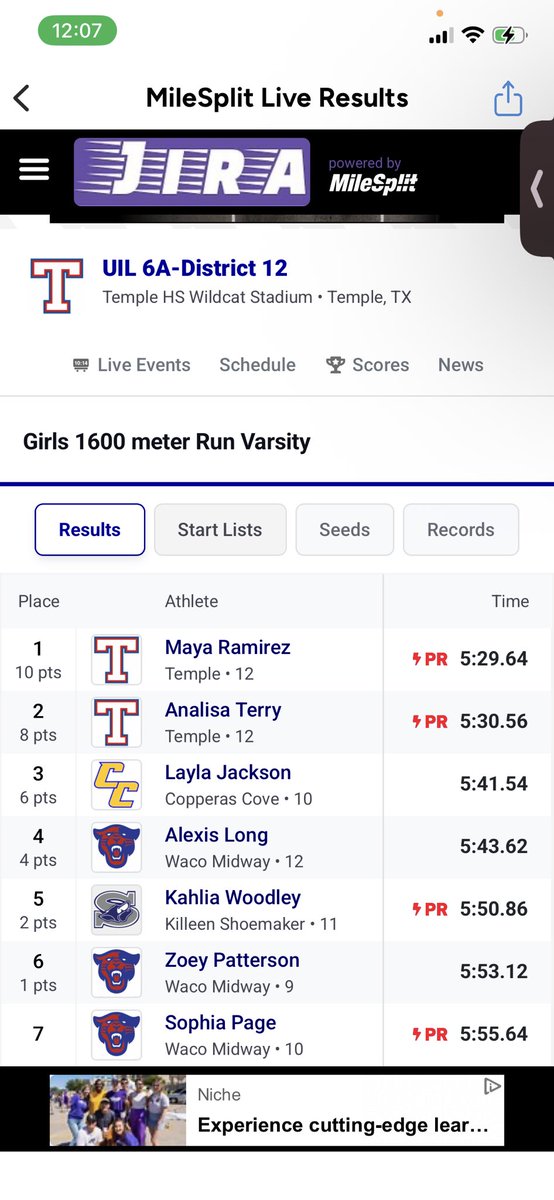Click Waco Midway logo next to Alexis Long

tap(116, 847)
